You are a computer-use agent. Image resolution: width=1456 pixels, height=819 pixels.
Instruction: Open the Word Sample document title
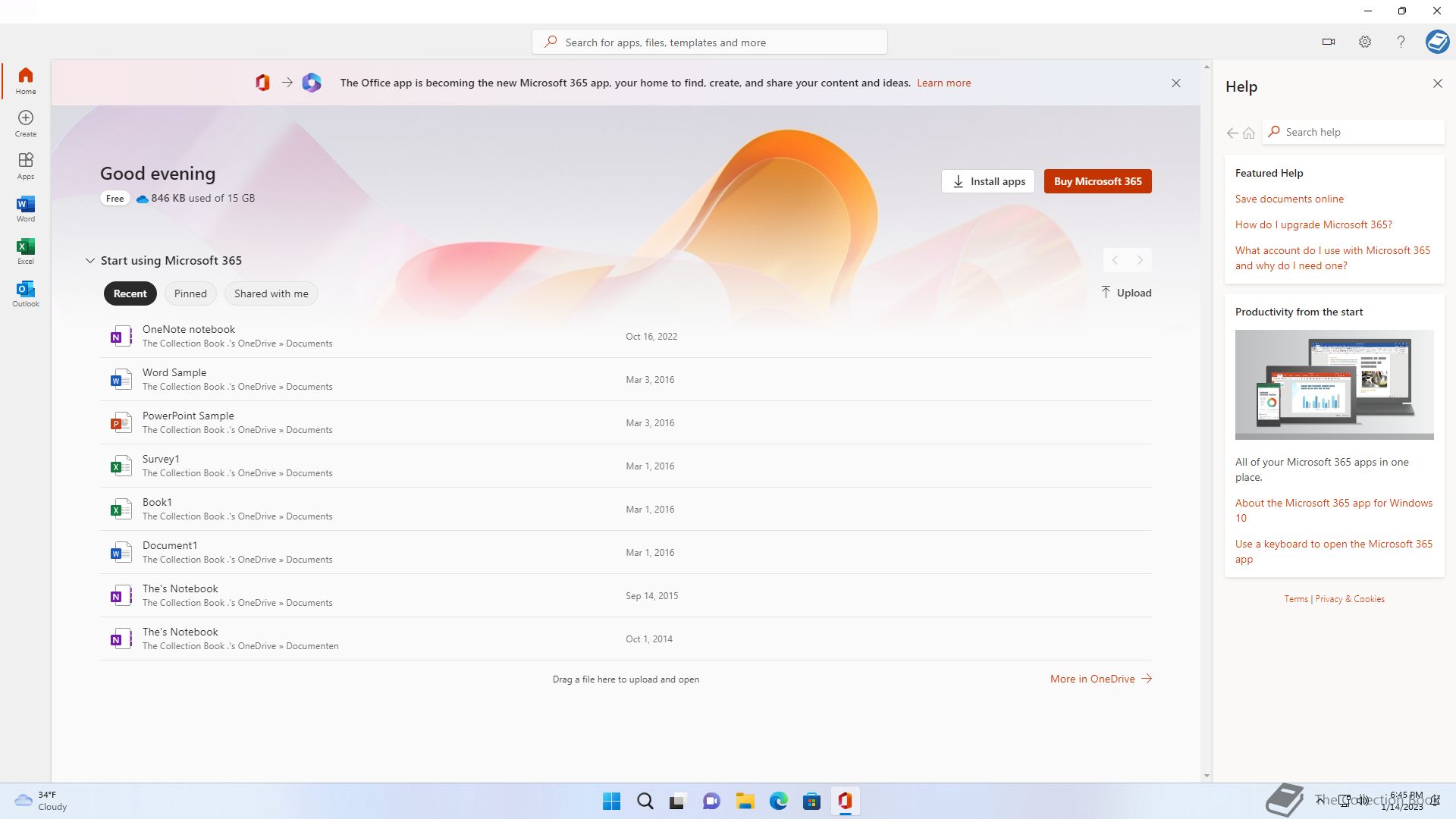pyautogui.click(x=174, y=372)
